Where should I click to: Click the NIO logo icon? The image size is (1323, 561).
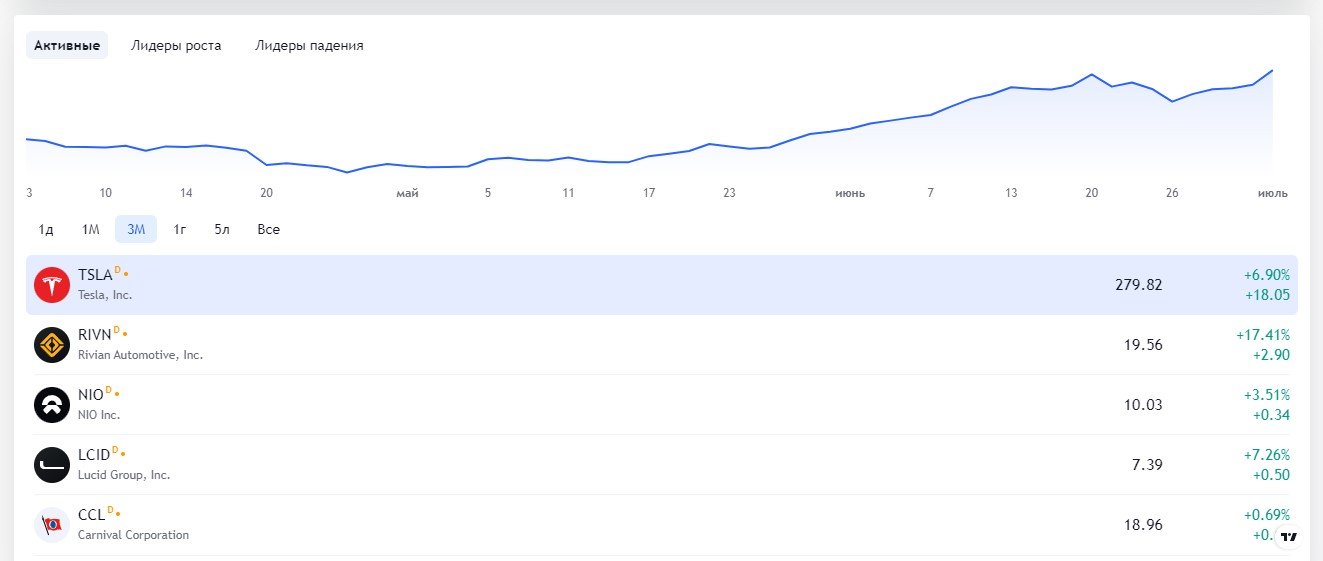coord(52,405)
